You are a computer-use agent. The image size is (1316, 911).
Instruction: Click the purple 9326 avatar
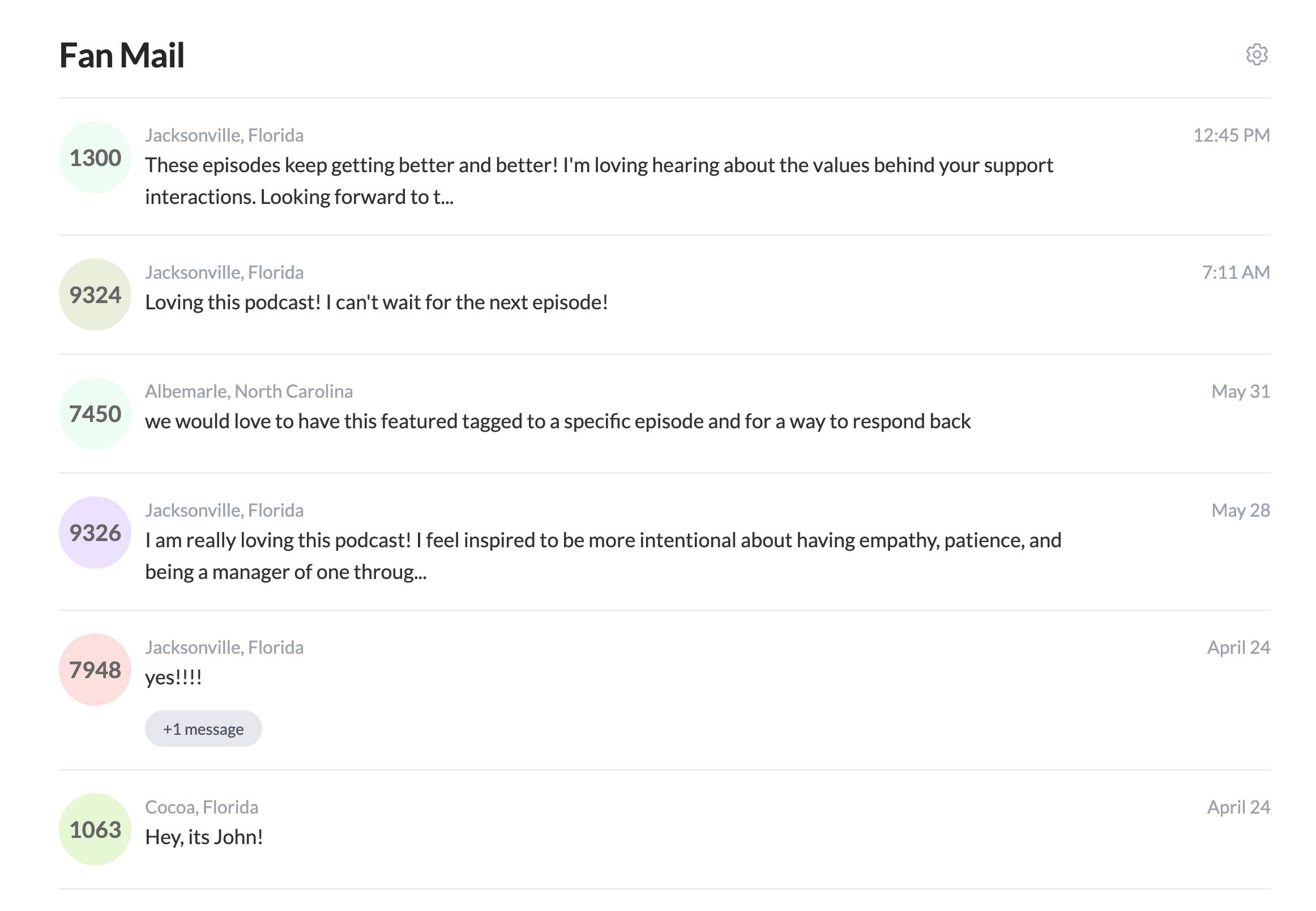click(95, 533)
